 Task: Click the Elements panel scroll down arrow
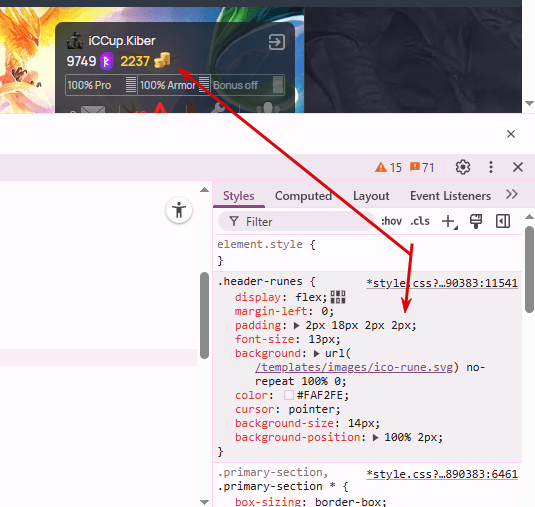[204, 502]
